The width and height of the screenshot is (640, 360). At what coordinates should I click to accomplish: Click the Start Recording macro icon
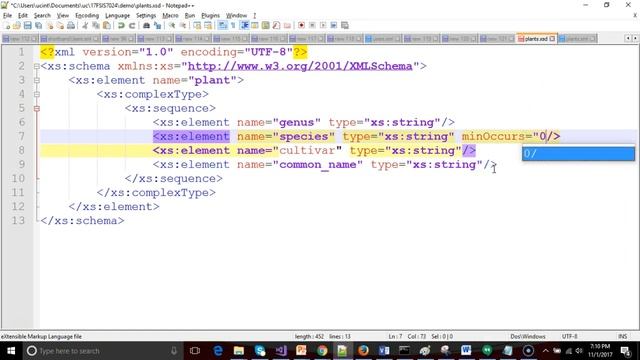[x=301, y=25]
